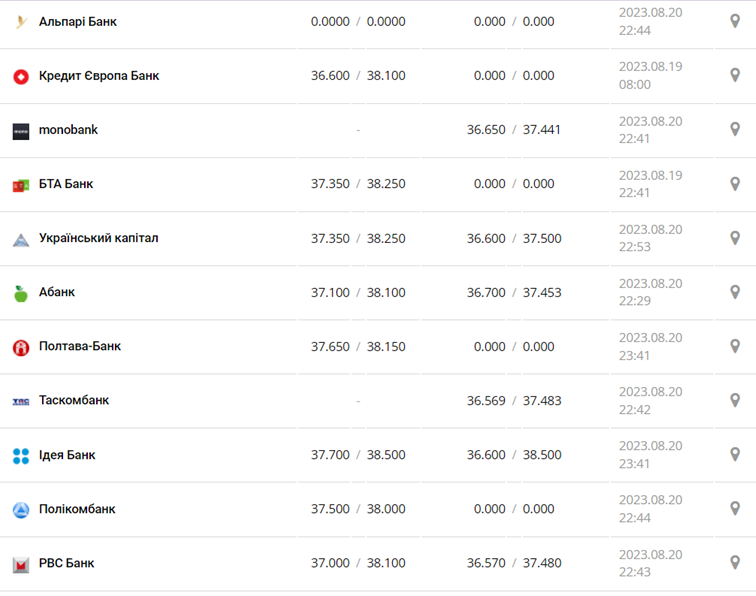This screenshot has width=756, height=596.
Task: Open the Таскомбанк bank link
Action: click(74, 400)
